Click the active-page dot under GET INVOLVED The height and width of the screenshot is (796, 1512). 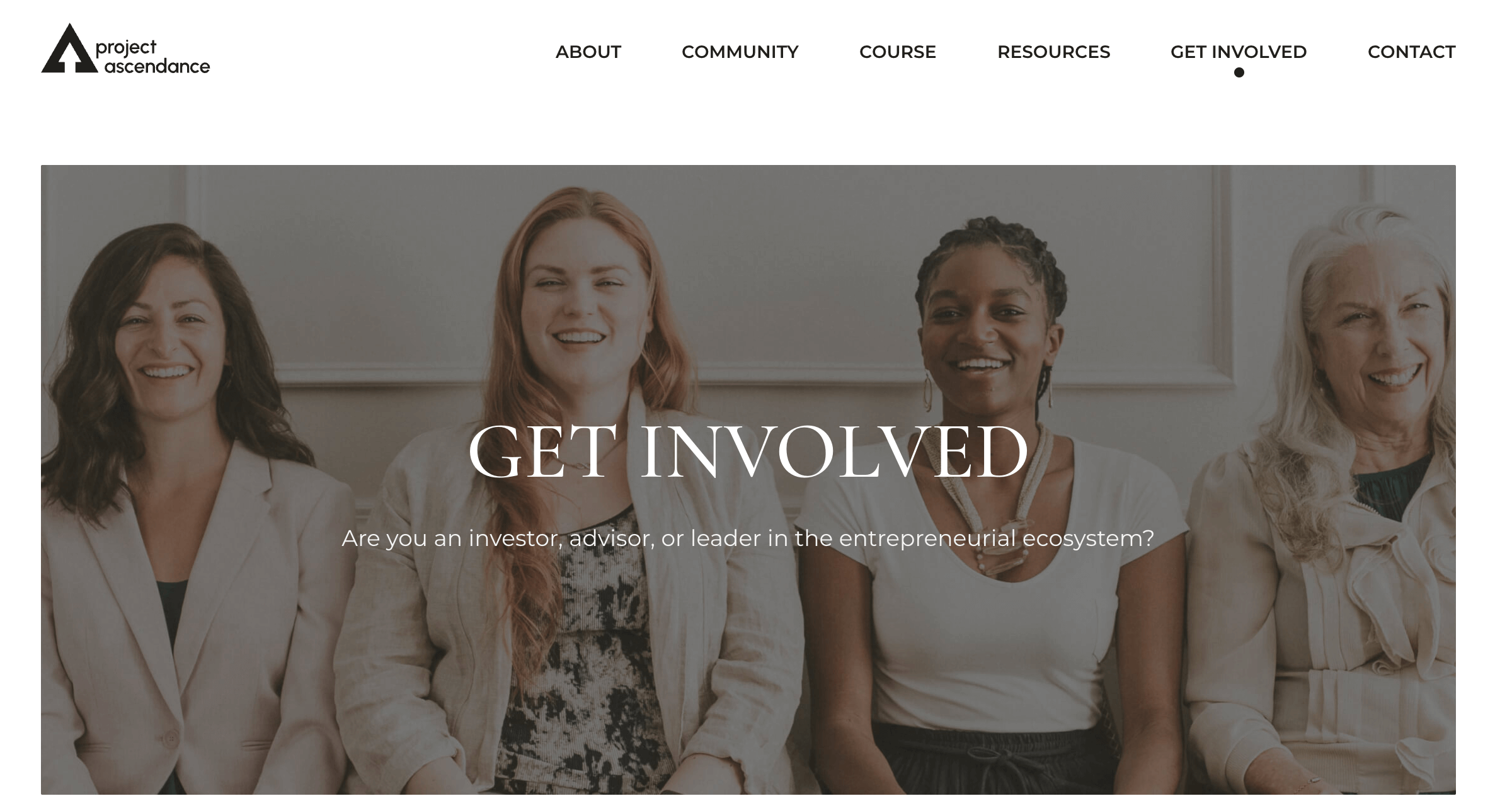tap(1239, 72)
